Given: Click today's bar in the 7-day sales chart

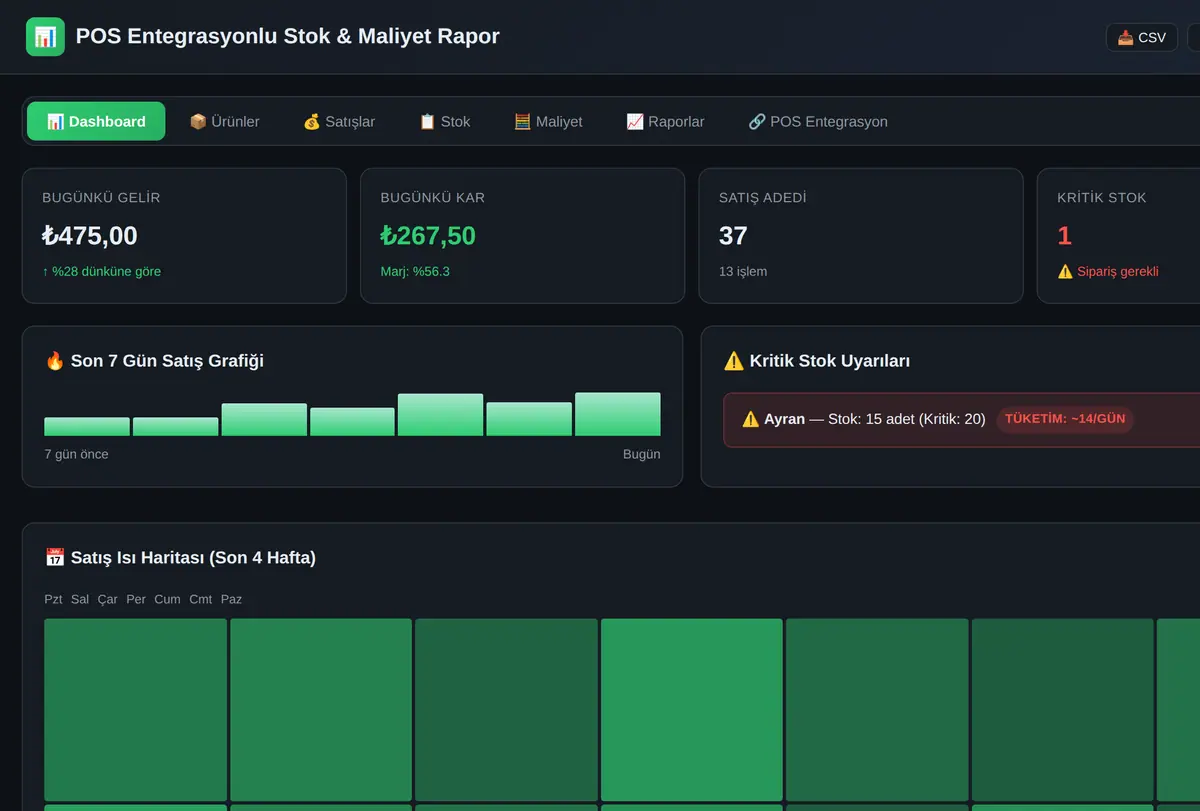Looking at the screenshot, I should pyautogui.click(x=617, y=414).
